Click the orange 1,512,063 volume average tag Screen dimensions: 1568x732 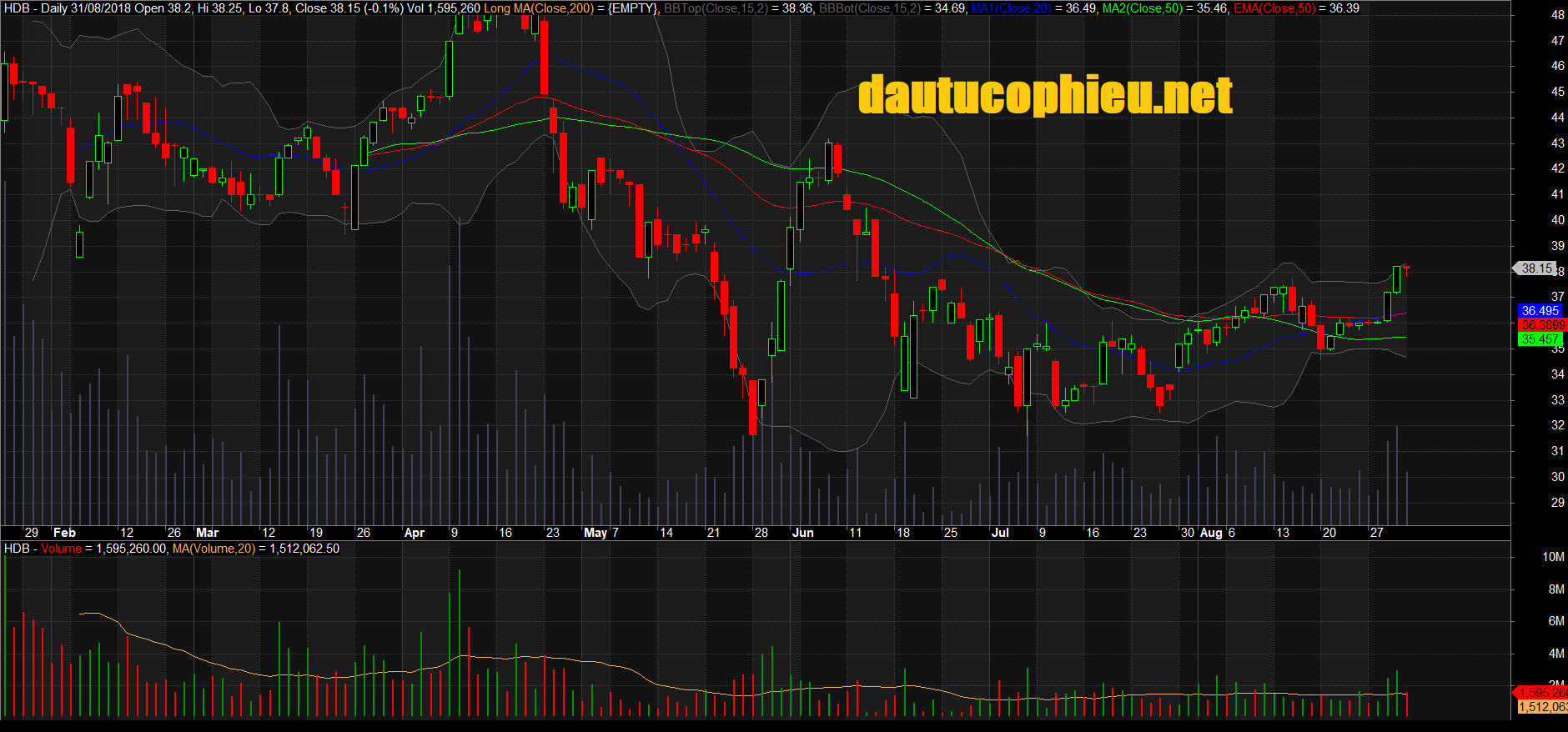1542,707
